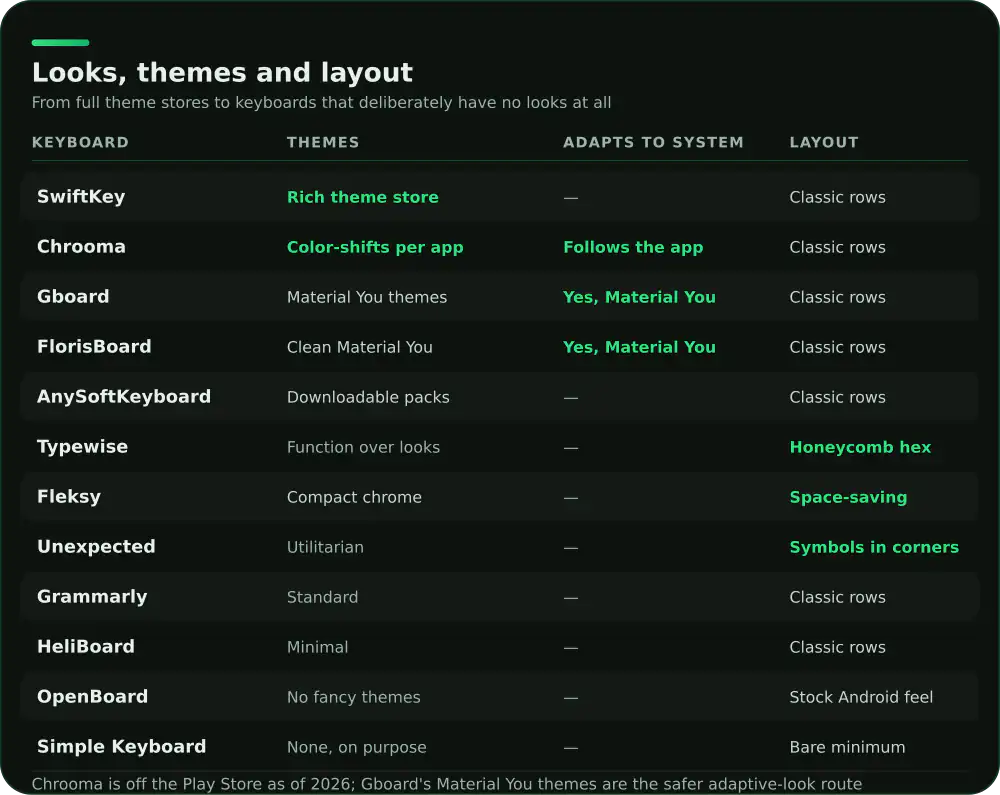This screenshot has height=795, width=1000.
Task: Click the KEYBOARD column header
Action: (x=80, y=142)
